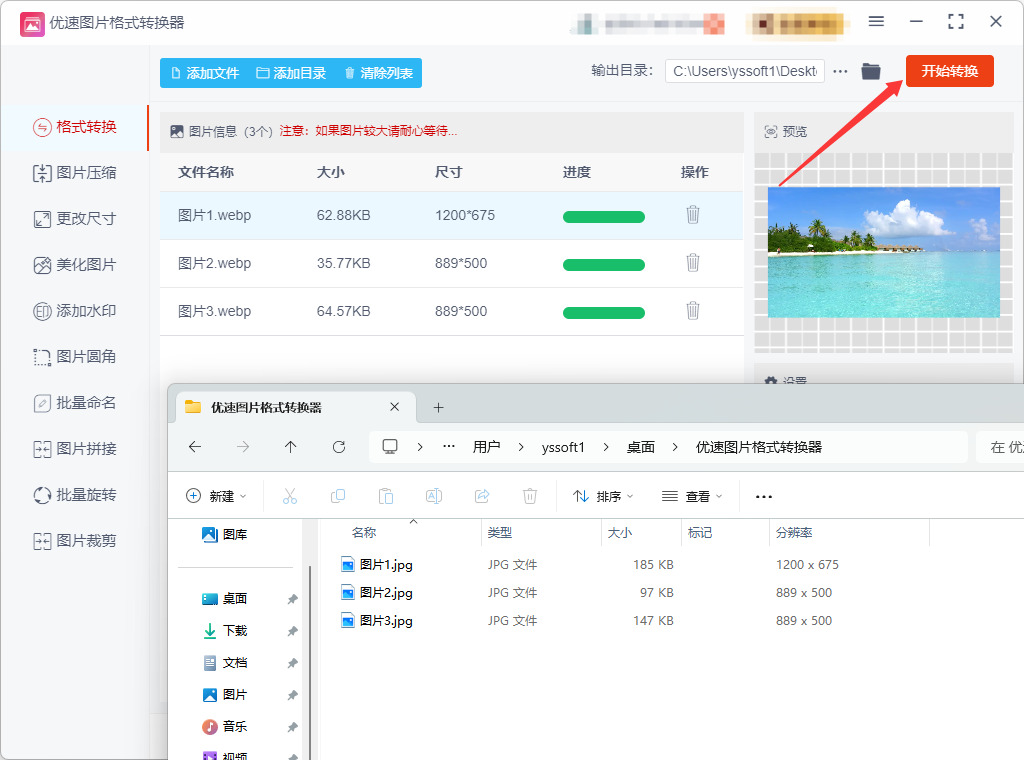This screenshot has height=760, width=1024.
Task: Open the hamburger menu in title bar
Action: [876, 22]
